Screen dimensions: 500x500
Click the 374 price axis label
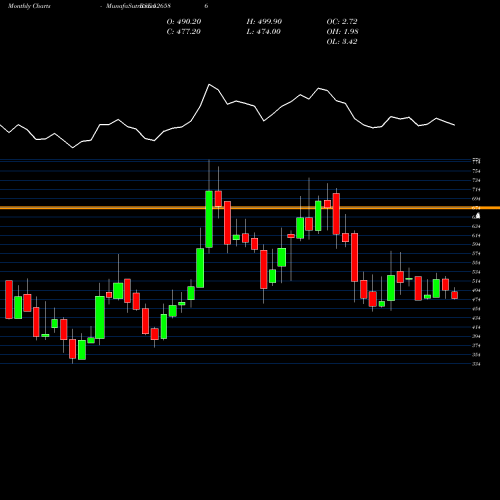pos(476,346)
